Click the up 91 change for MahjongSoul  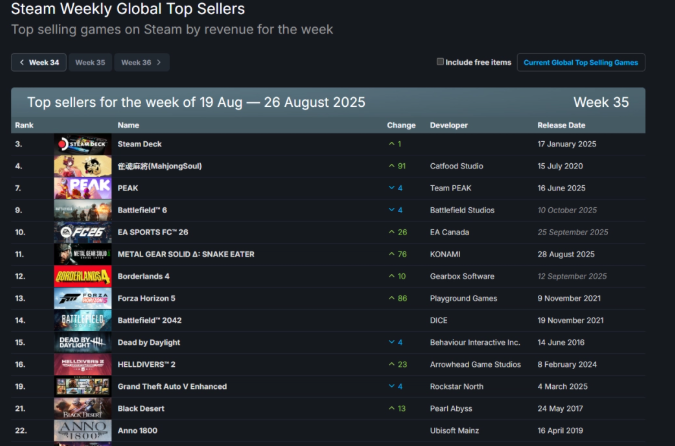[x=397, y=166]
